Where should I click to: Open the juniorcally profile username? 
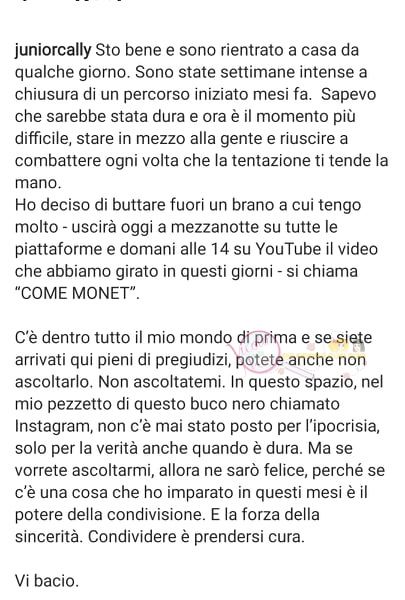(53, 51)
